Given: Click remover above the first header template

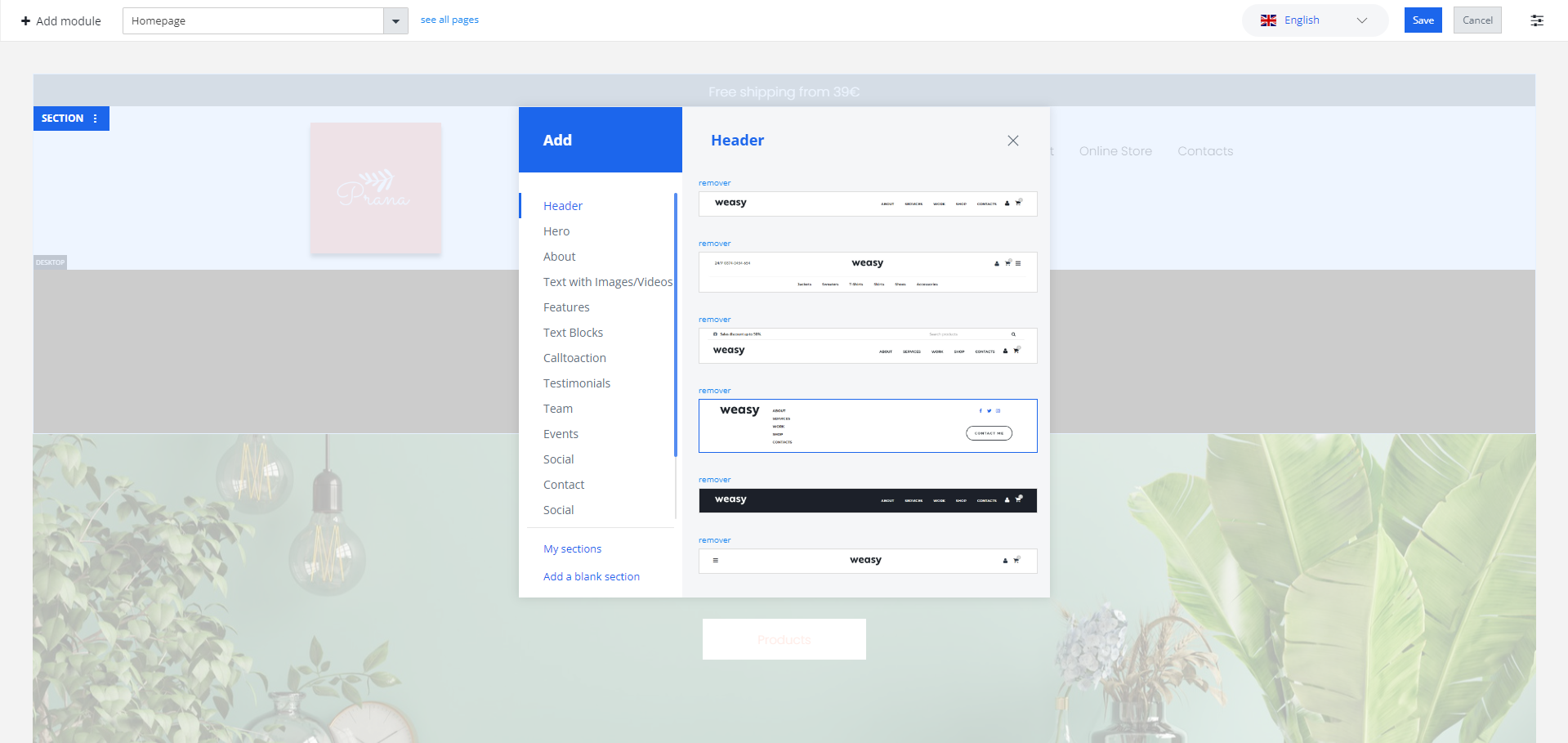Looking at the screenshot, I should tap(715, 183).
